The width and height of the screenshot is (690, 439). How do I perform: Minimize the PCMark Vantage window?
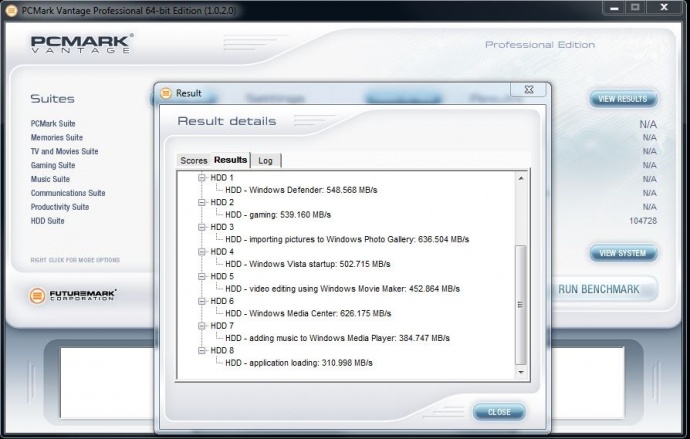tap(614, 7)
